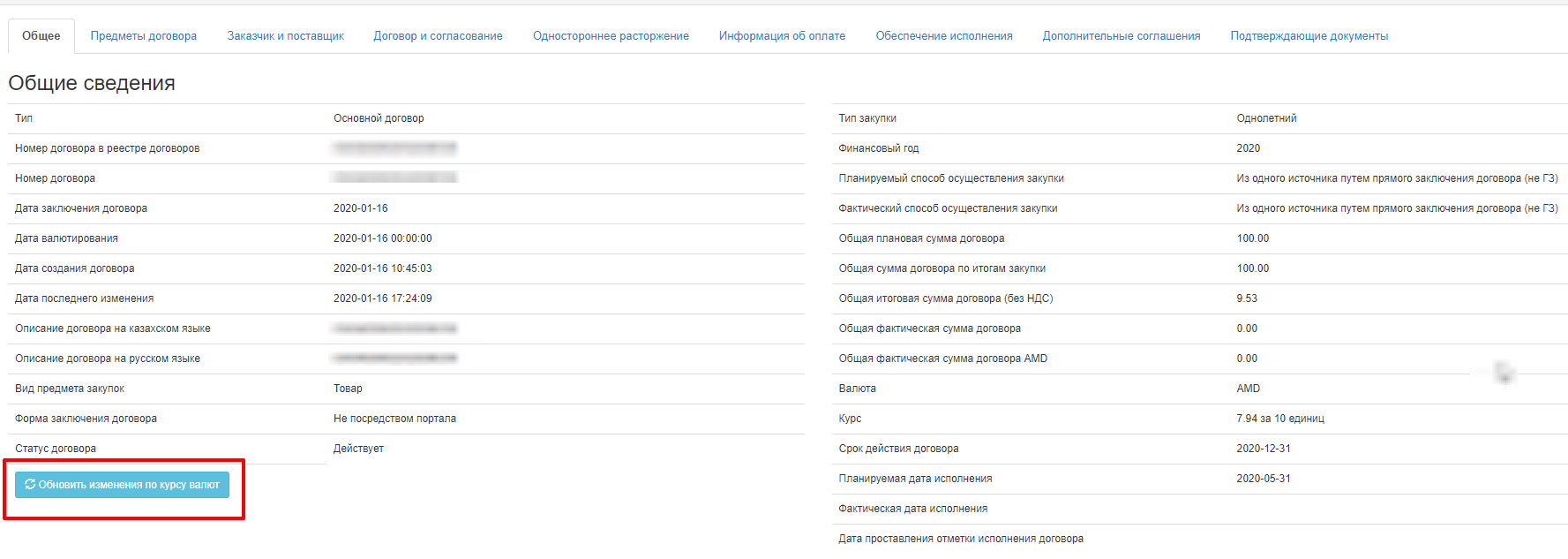View the 'Дополнительные соглашения' tab
This screenshot has width=1568, height=559.
click(1121, 36)
